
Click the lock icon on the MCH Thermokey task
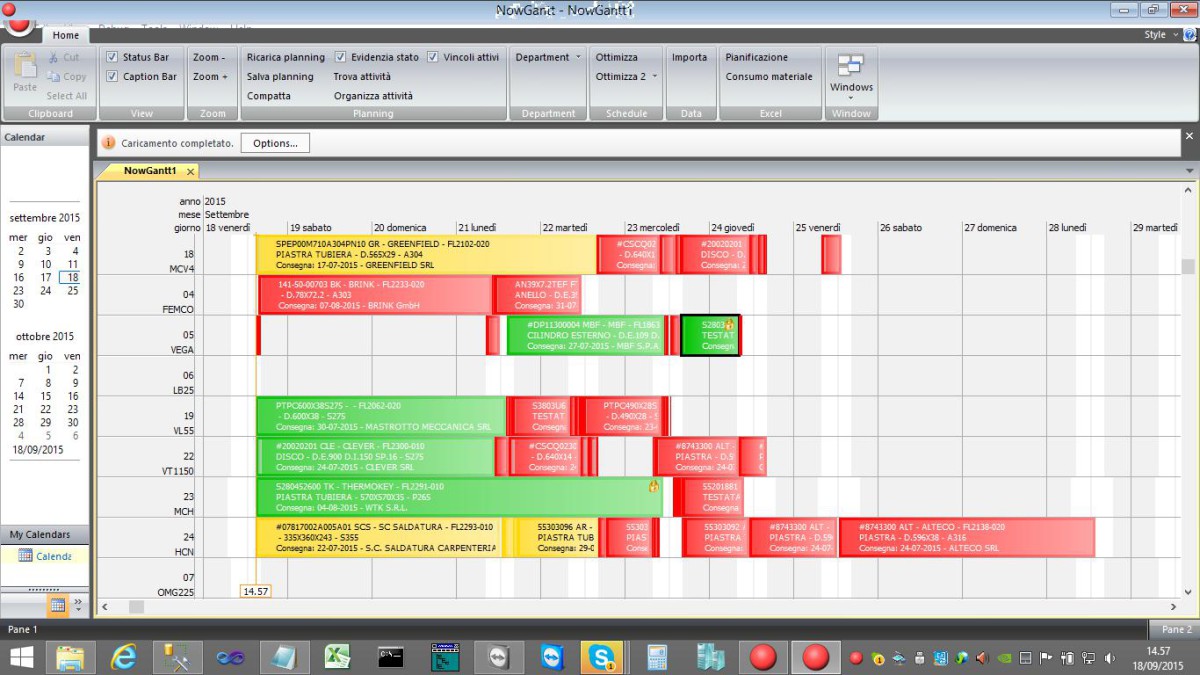[654, 486]
